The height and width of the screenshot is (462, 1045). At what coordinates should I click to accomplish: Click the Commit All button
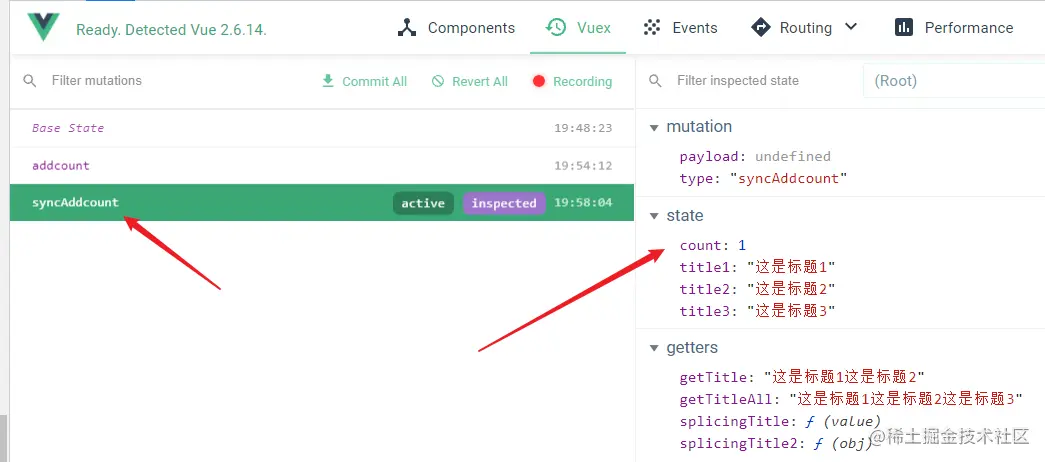(374, 82)
